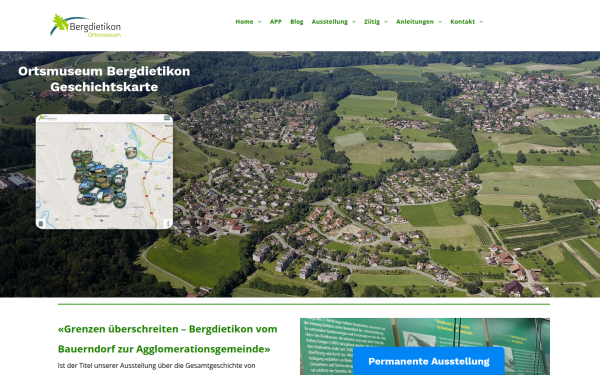This screenshot has width=600, height=375.
Task: Expand the Ziitig dropdown chevron
Action: point(386,22)
